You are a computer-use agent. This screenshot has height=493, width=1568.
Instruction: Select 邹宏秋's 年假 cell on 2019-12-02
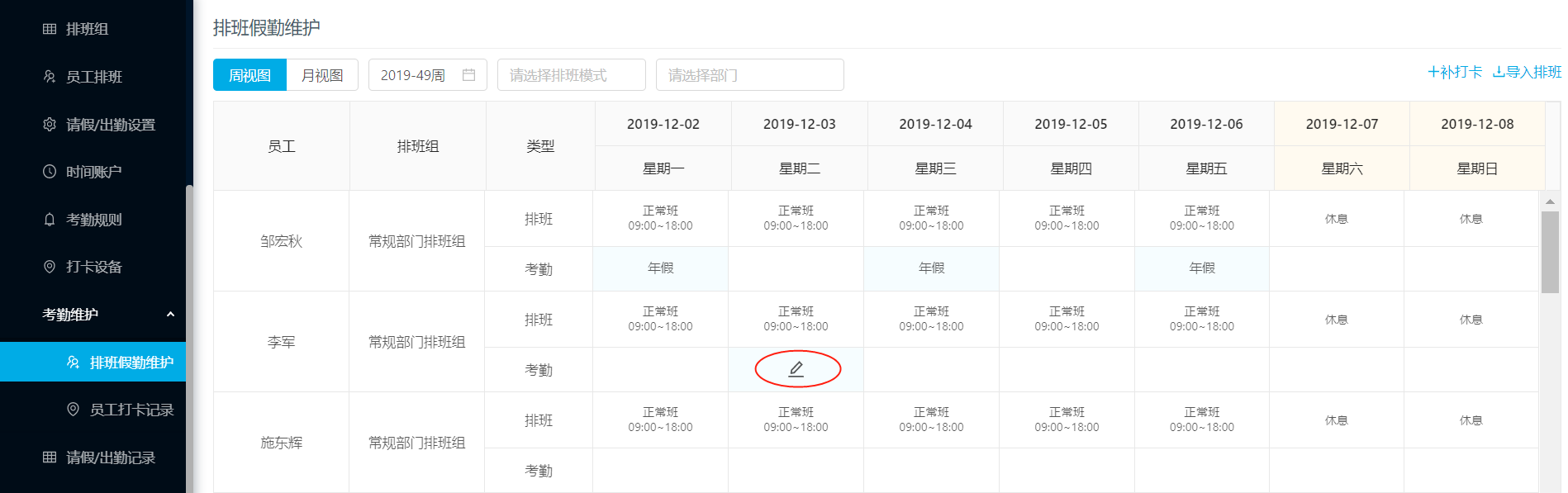click(660, 268)
